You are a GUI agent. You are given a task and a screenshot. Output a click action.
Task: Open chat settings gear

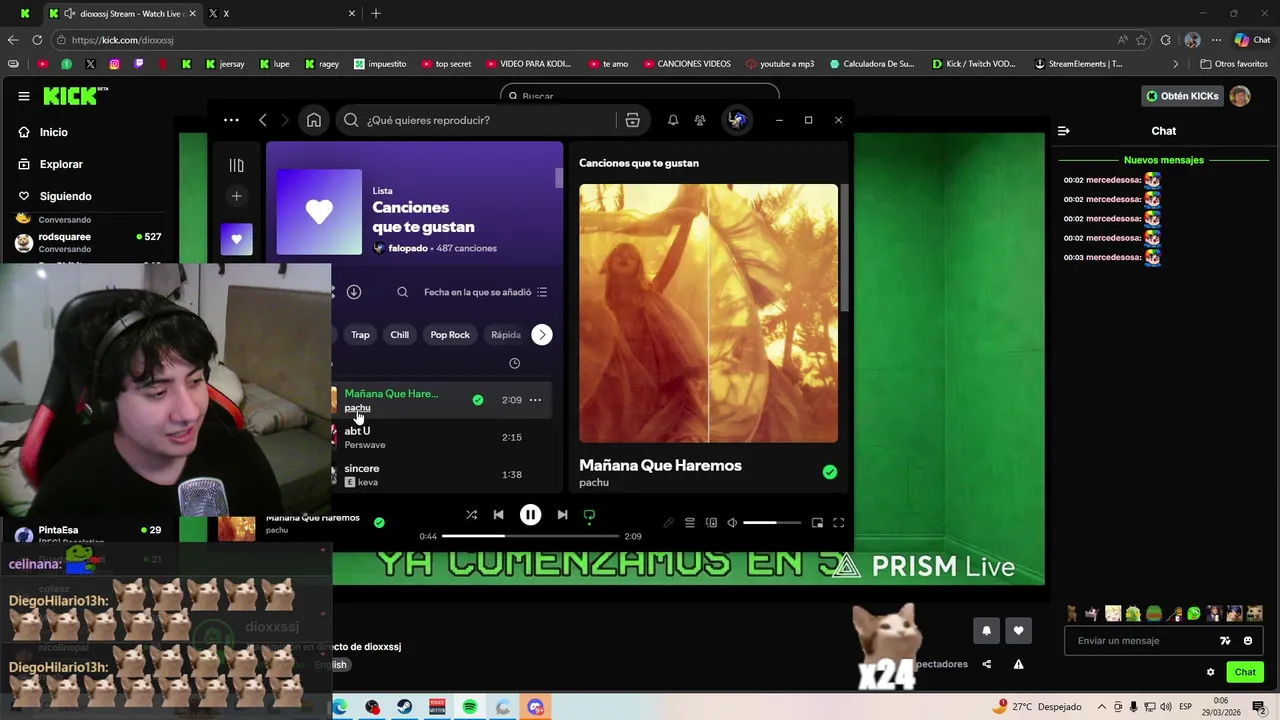tap(1210, 672)
